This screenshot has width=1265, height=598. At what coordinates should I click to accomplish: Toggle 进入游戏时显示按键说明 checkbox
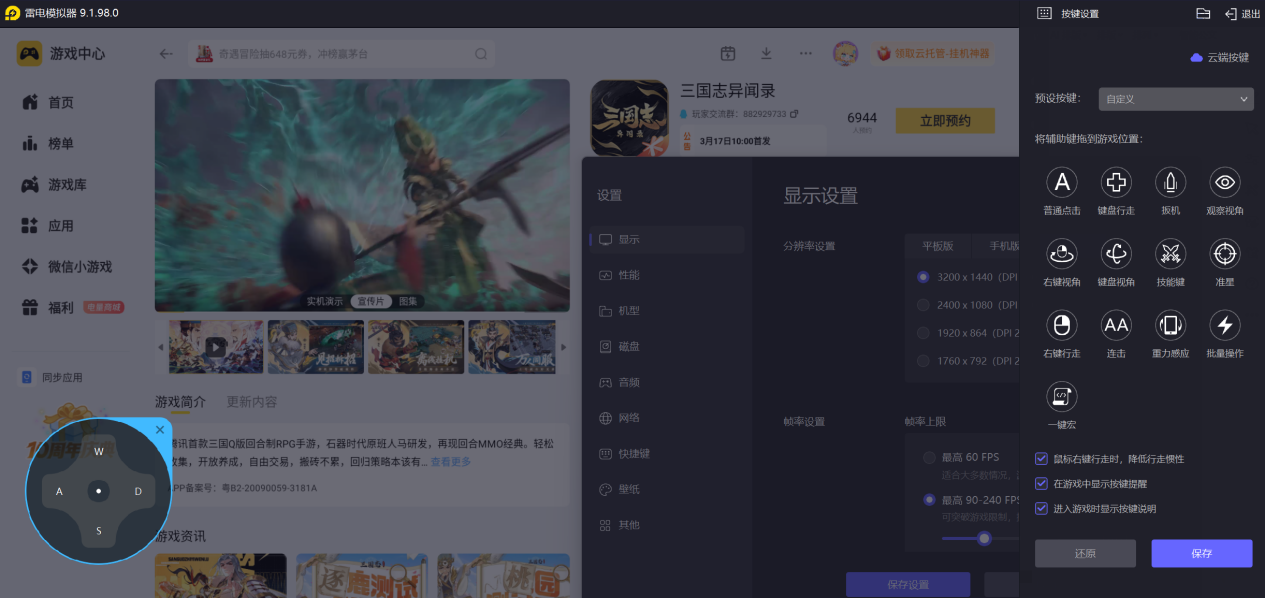point(1041,508)
